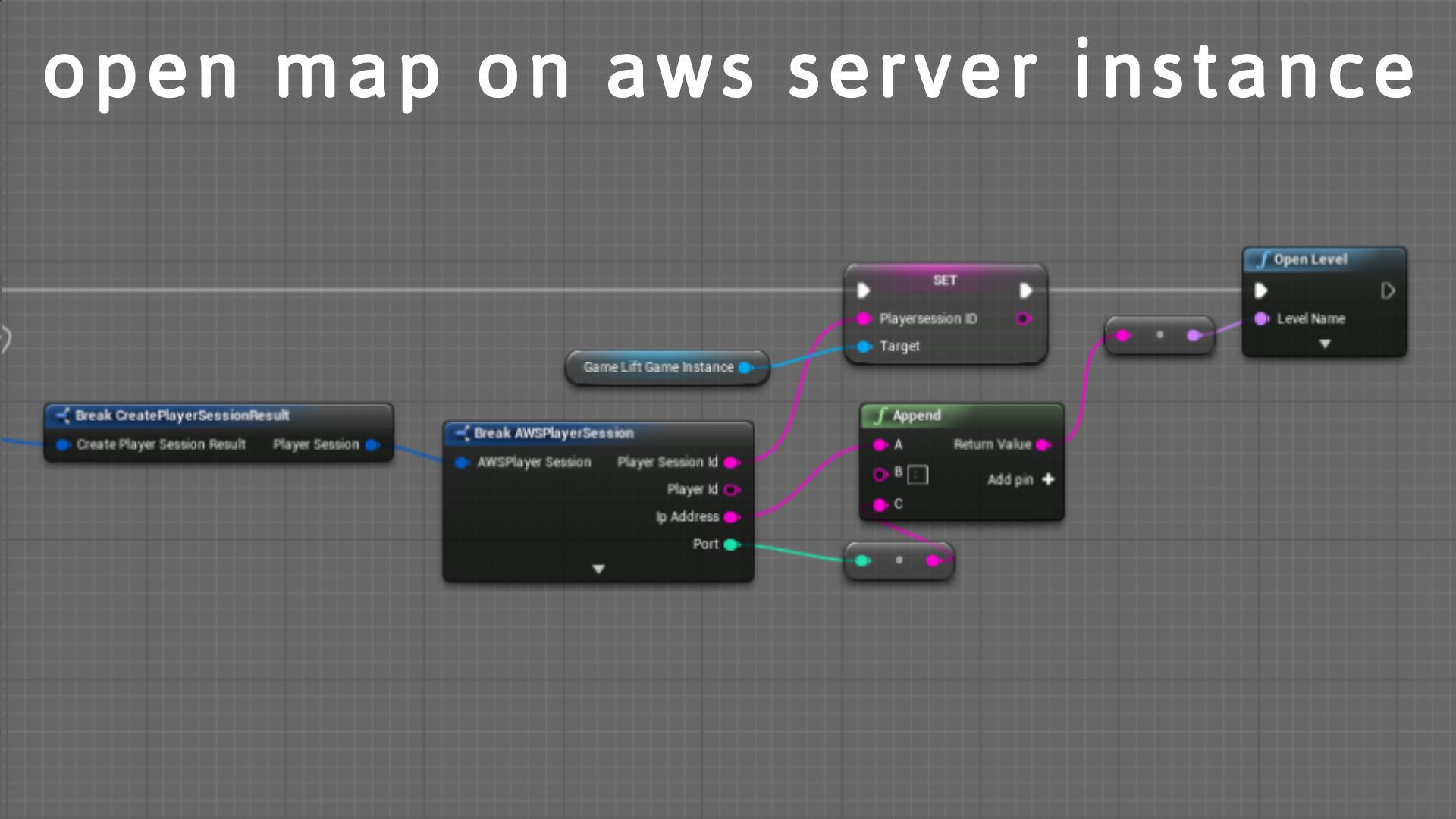Click the Player Session Id output pin

pos(732,463)
